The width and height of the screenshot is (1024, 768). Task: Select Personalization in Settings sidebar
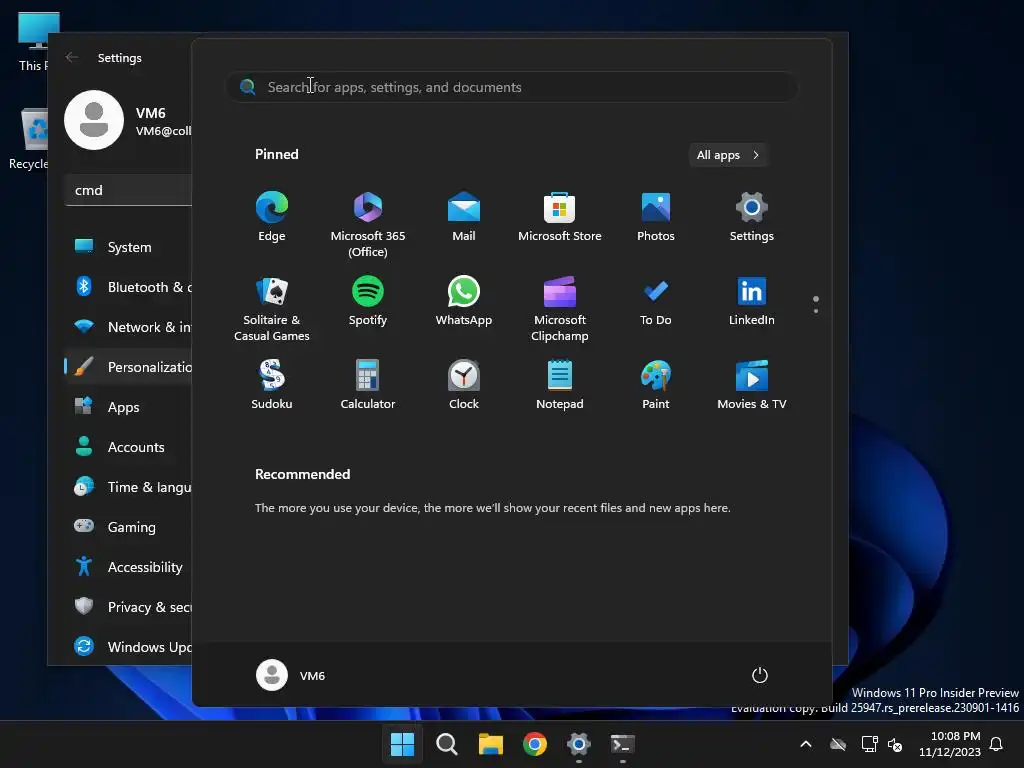pyautogui.click(x=128, y=366)
